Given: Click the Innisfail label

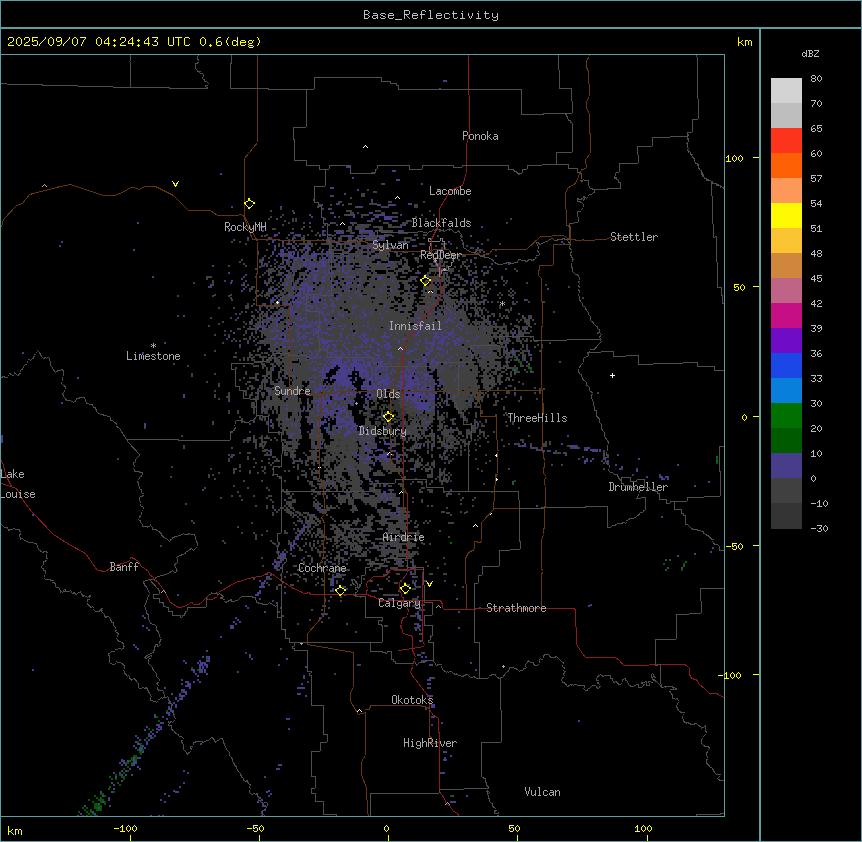Looking at the screenshot, I should [x=415, y=326].
